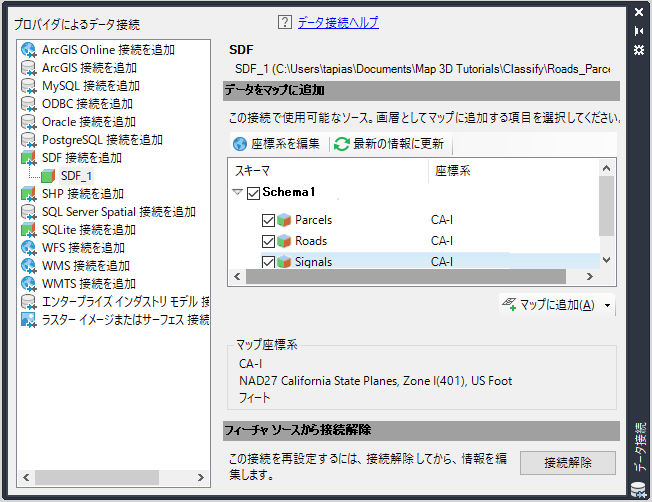This screenshot has height=502, width=652.
Task: Open the データ接続ヘルプ link
Action: point(338,22)
